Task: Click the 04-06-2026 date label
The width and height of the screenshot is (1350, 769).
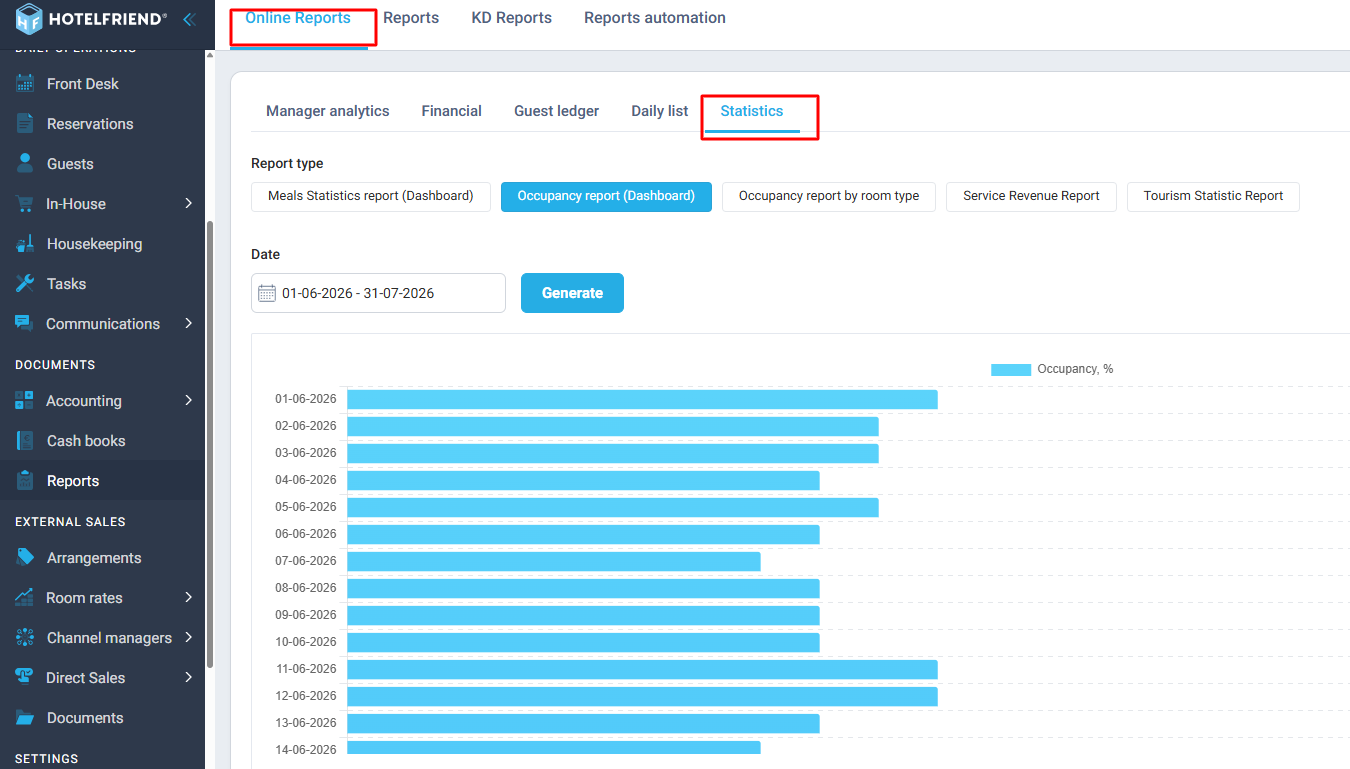Action: point(306,480)
